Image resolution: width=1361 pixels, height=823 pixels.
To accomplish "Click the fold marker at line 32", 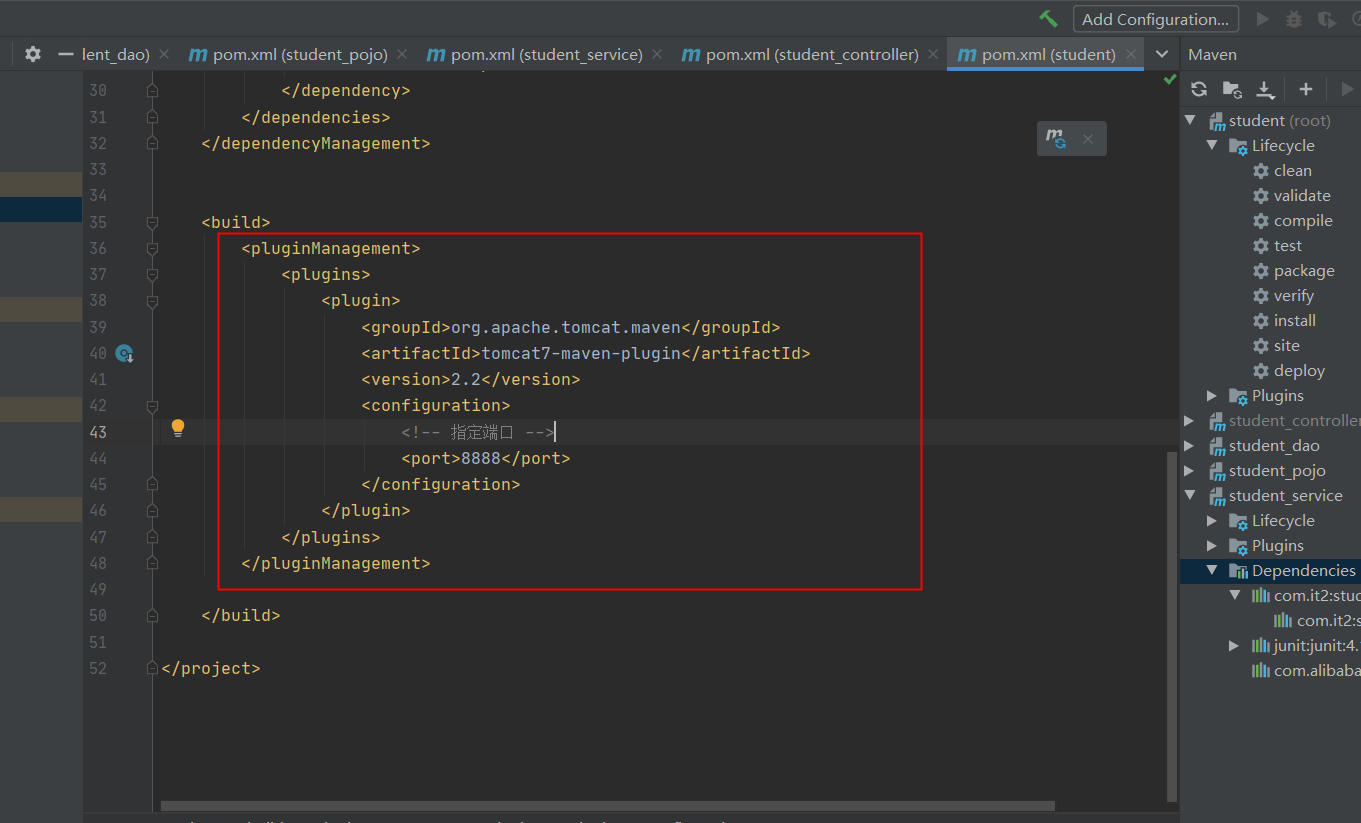I will [152, 143].
